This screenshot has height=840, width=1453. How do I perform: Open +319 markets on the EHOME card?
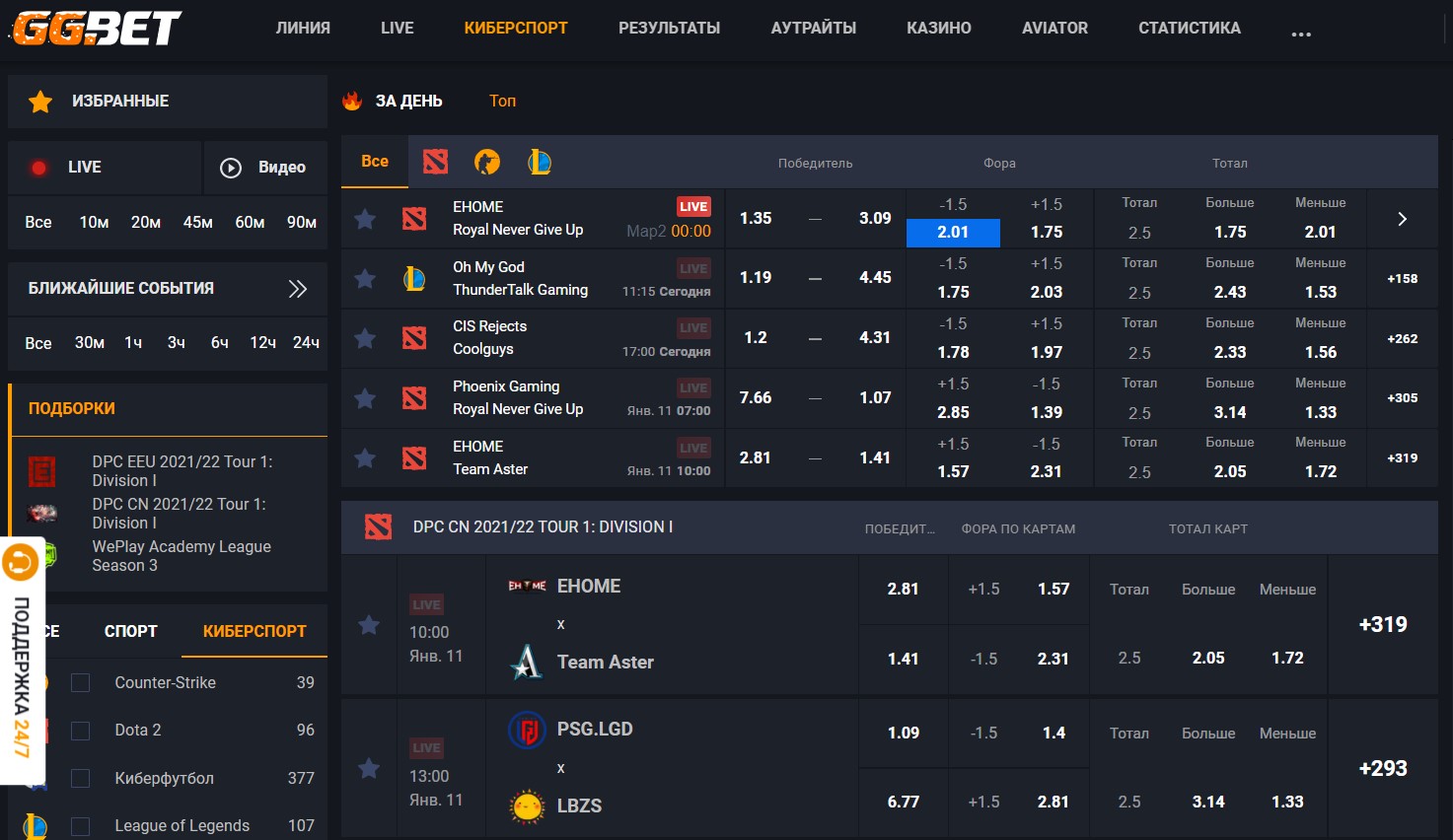(x=1383, y=625)
